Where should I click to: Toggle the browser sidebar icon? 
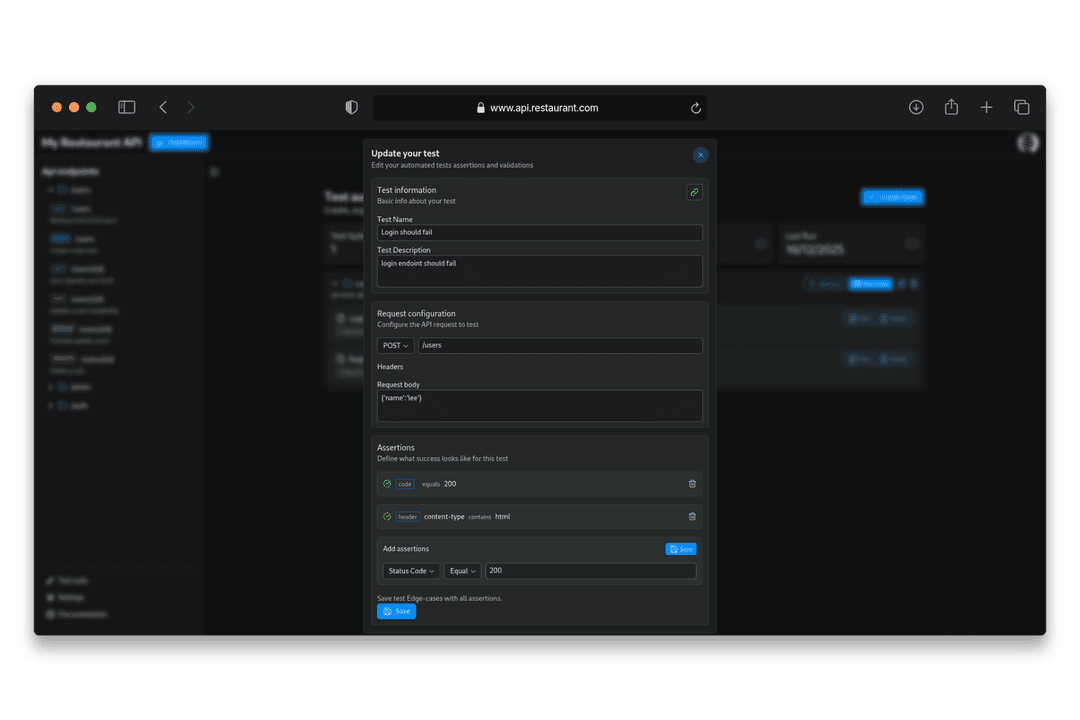click(x=127, y=107)
